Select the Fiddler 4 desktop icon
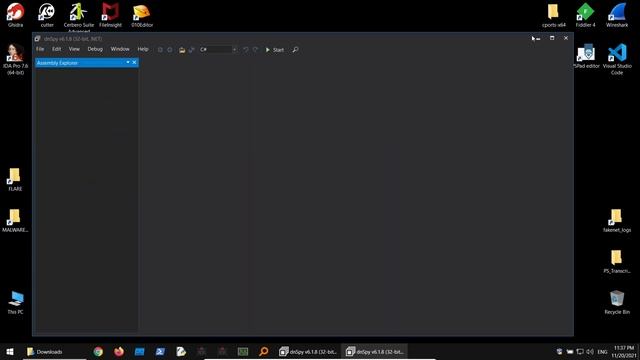Image resolution: width=640 pixels, height=360 pixels. pyautogui.click(x=585, y=15)
